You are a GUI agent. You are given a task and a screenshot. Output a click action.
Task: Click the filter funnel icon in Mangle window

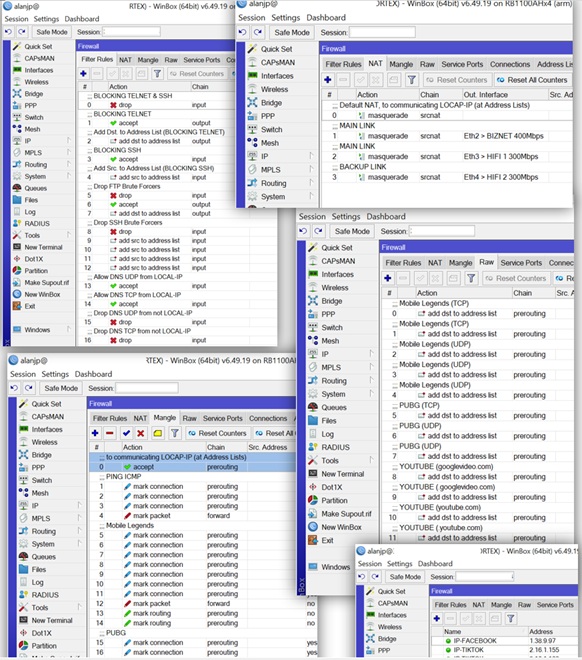point(175,433)
